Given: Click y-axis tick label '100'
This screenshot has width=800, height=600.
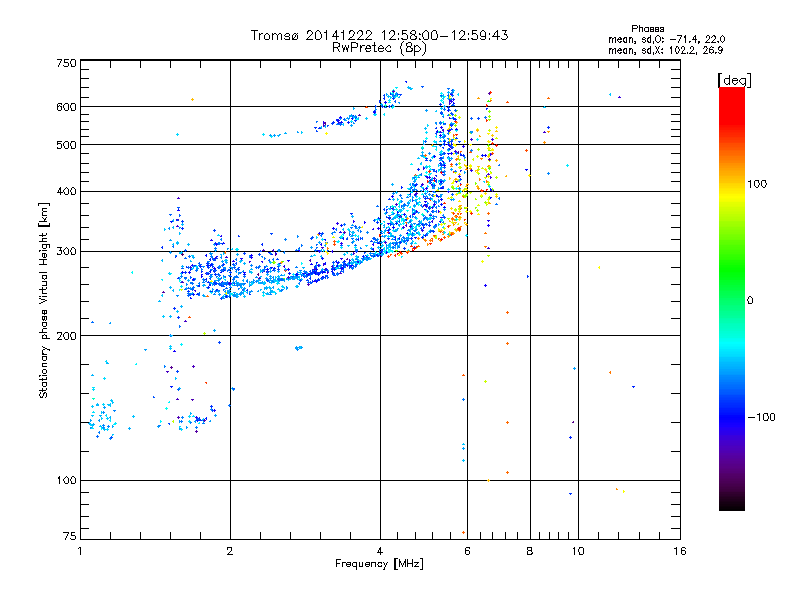Looking at the screenshot, I should coord(66,481).
